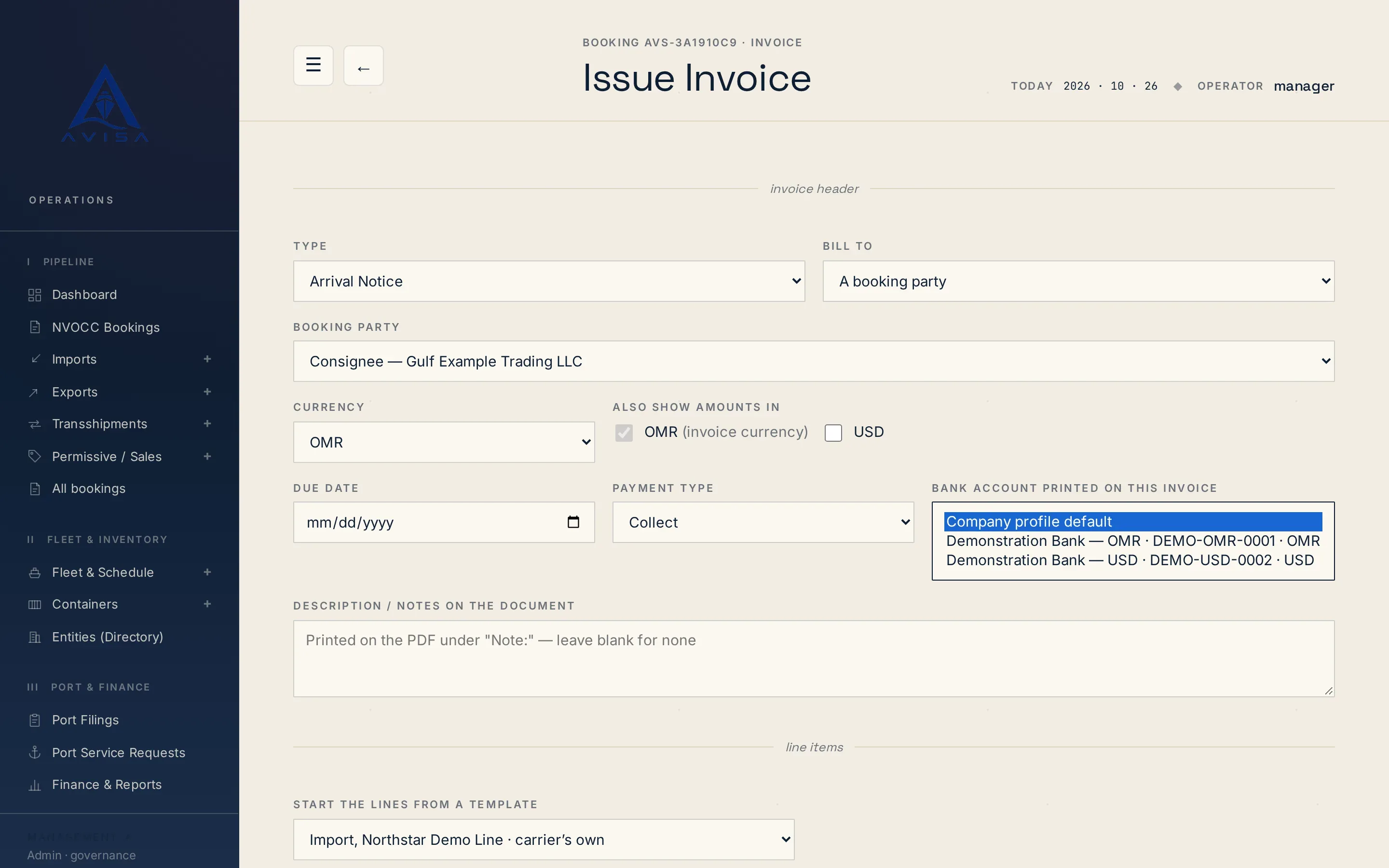Click the back arrow button

coord(363,66)
